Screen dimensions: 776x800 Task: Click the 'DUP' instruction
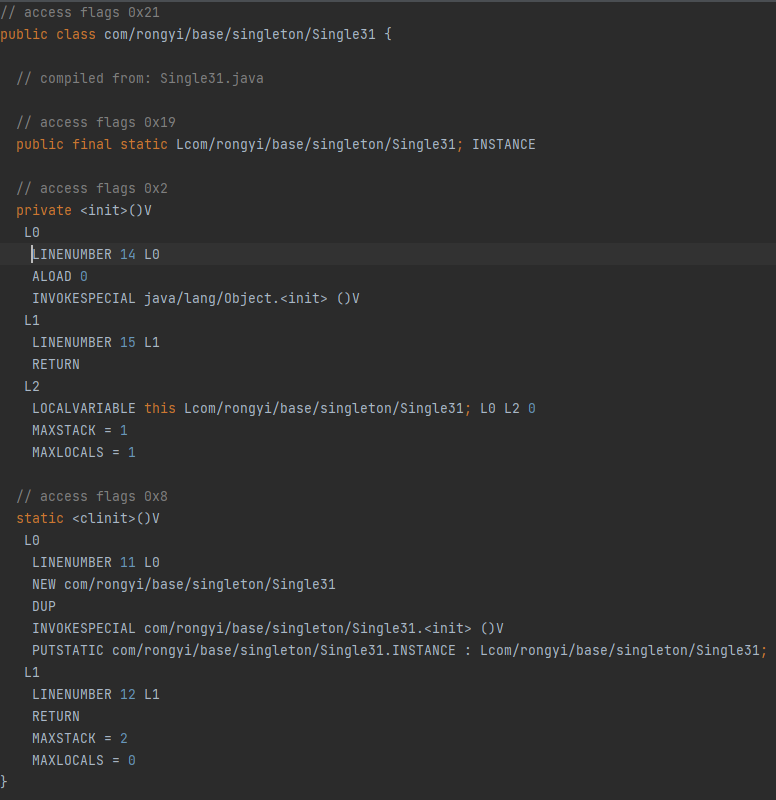click(44, 606)
